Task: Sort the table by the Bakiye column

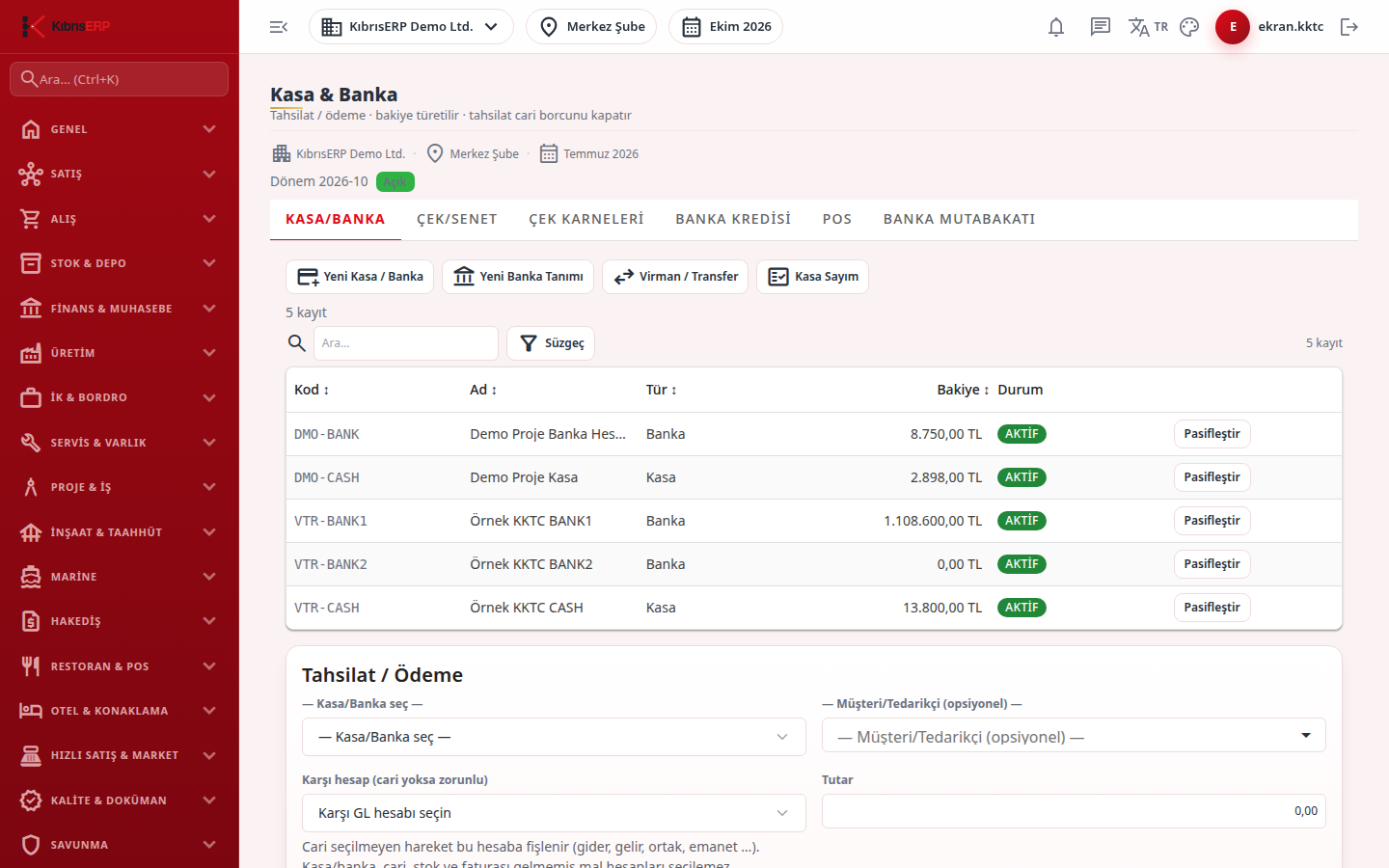Action: [x=963, y=390]
